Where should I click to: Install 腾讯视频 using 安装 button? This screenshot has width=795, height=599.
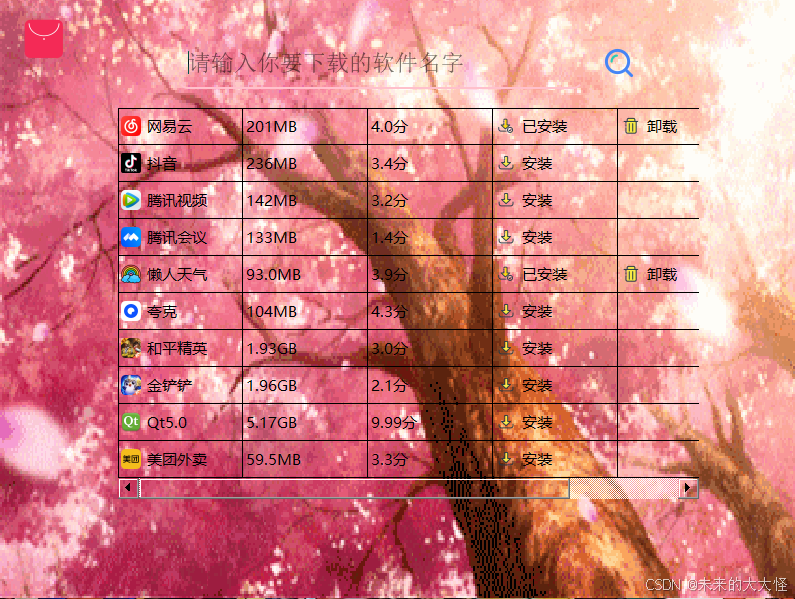[x=525, y=200]
